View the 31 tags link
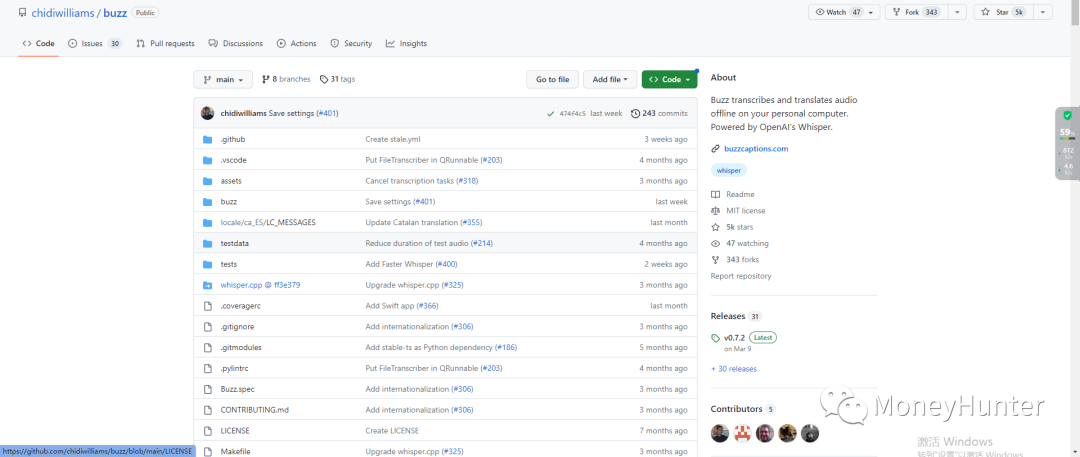 tap(338, 79)
